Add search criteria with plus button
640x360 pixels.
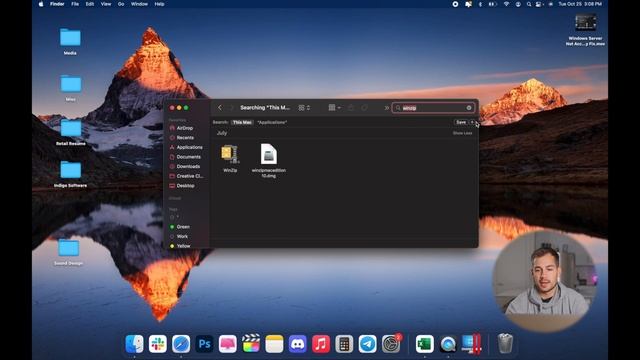pyautogui.click(x=472, y=122)
